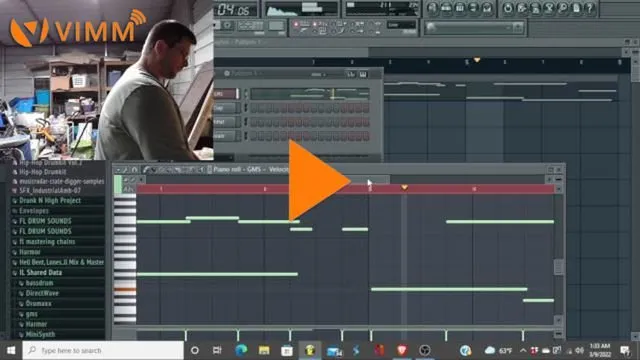Open the mixer view icon in top toolbar
The width and height of the screenshot is (640, 360).
(487, 8)
